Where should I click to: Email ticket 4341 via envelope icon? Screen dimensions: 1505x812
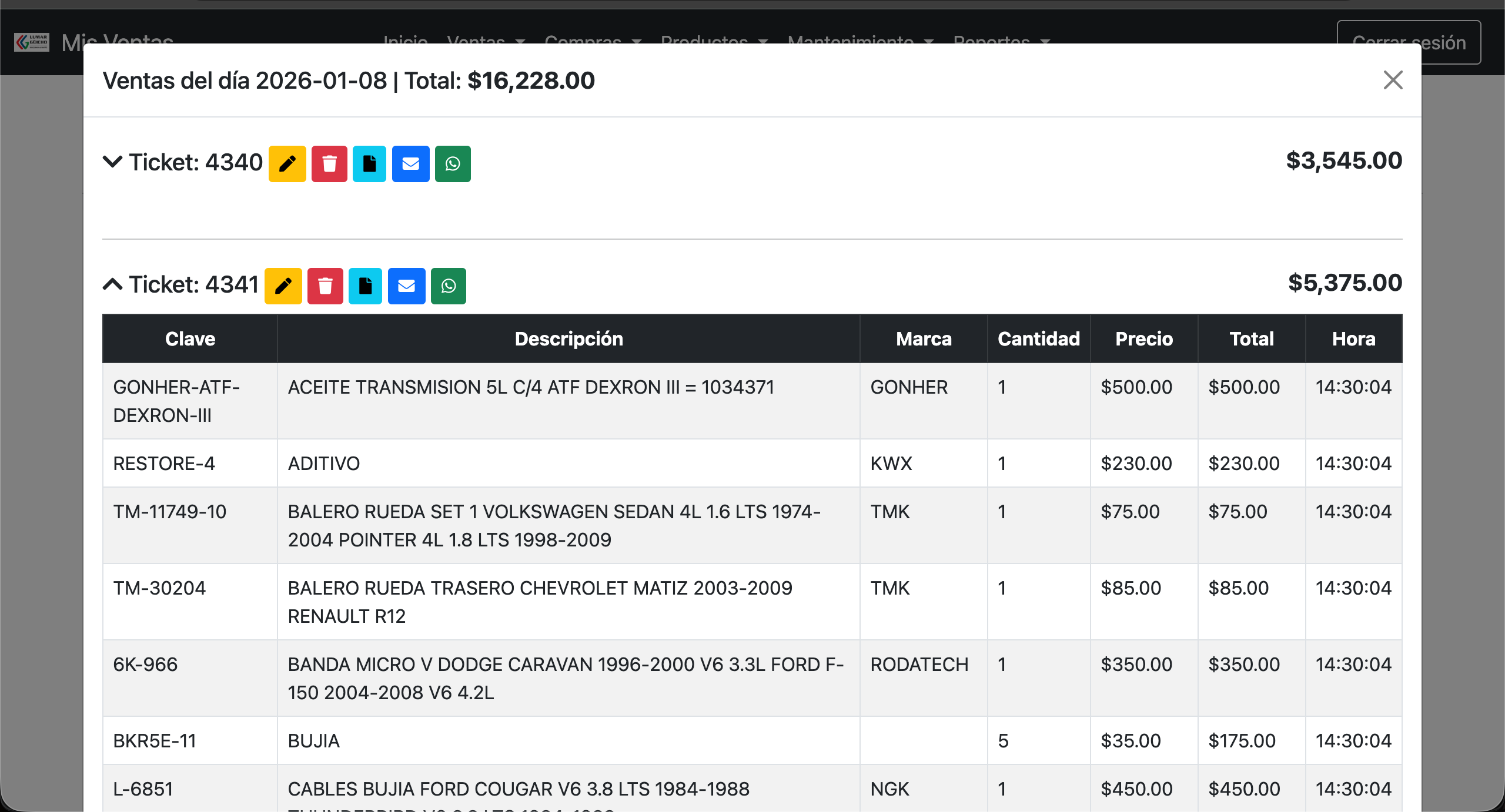coord(406,286)
